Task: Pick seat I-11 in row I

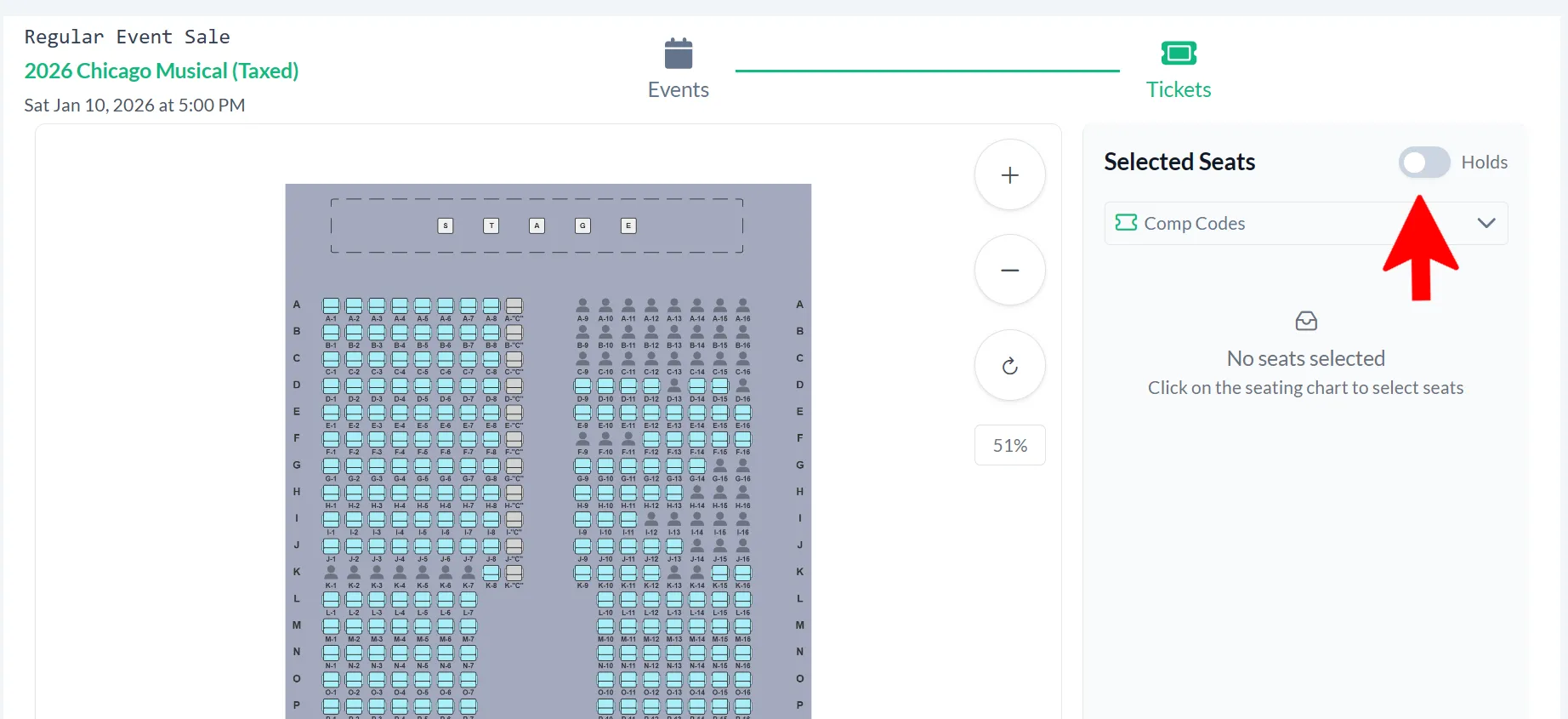Action: click(x=628, y=519)
